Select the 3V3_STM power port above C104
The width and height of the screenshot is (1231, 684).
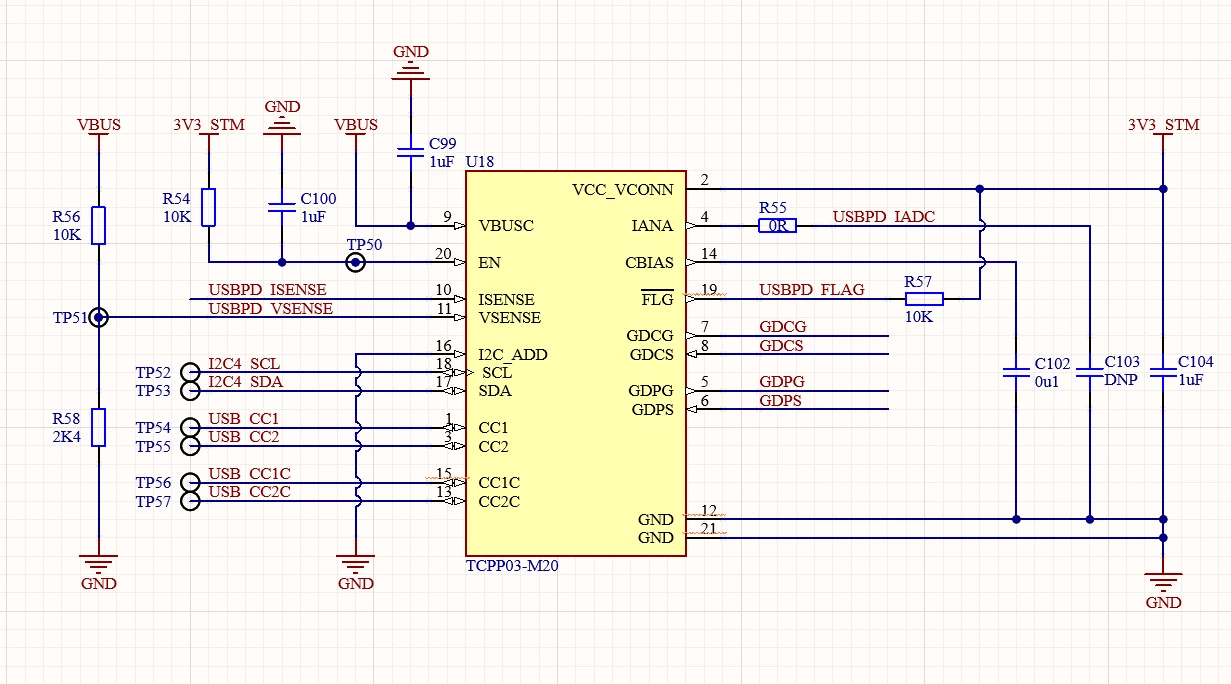pyautogui.click(x=1163, y=128)
